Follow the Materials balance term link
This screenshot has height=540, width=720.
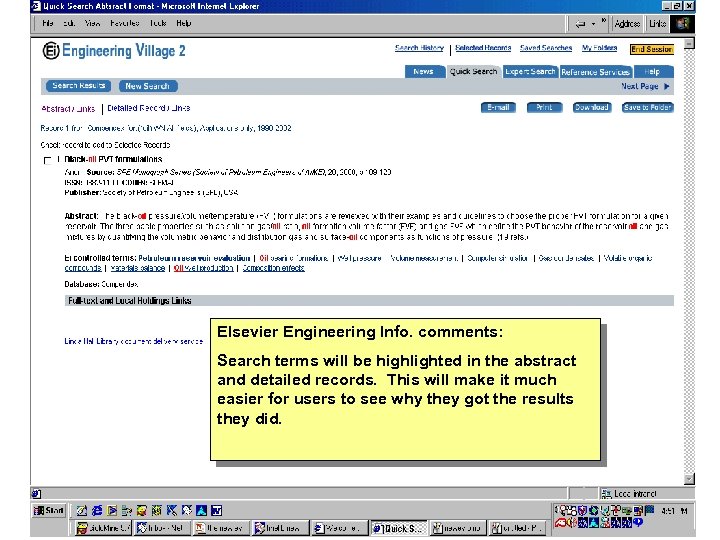pyautogui.click(x=138, y=268)
